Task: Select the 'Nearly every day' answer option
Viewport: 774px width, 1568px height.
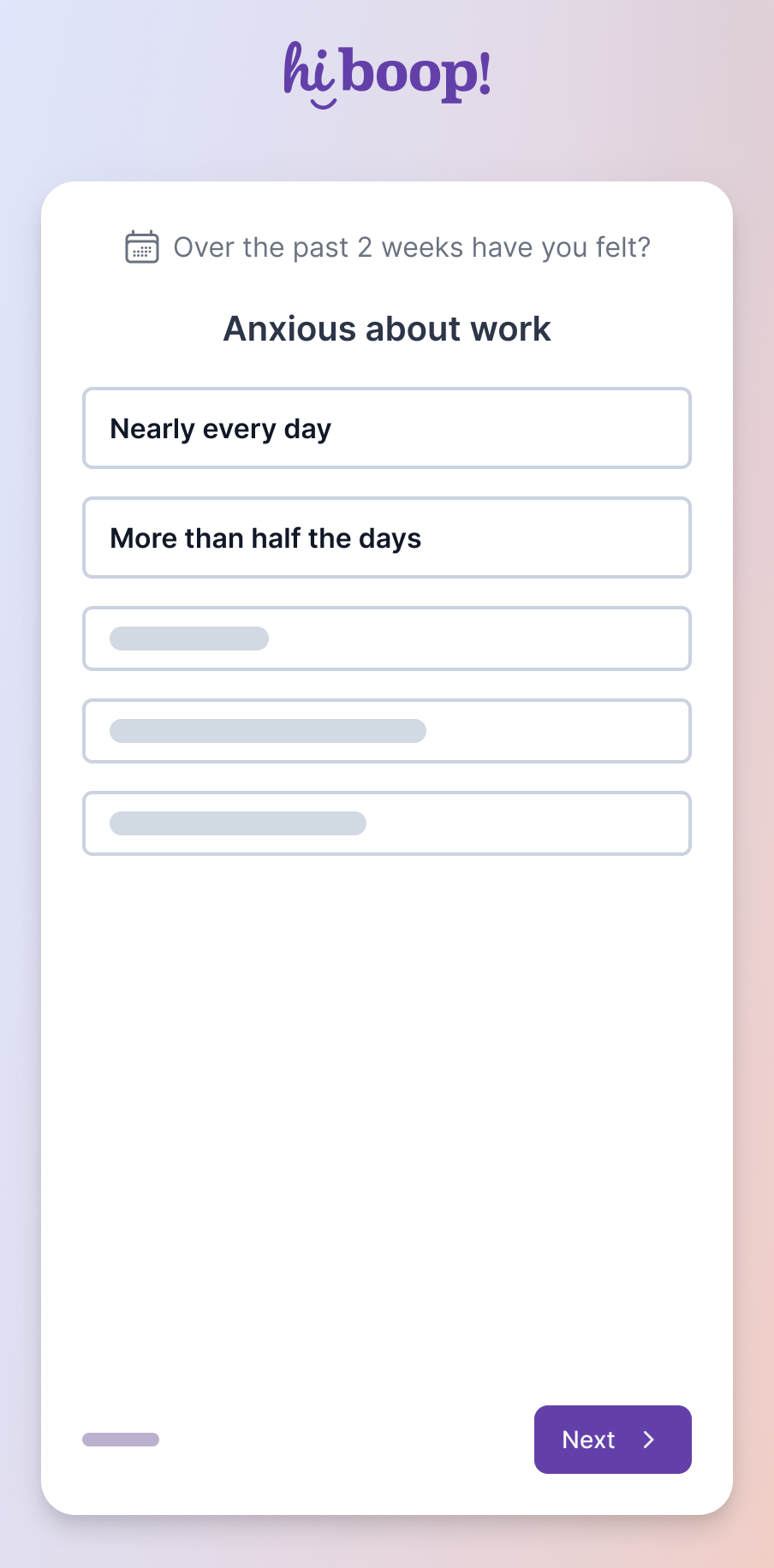Action: point(386,428)
